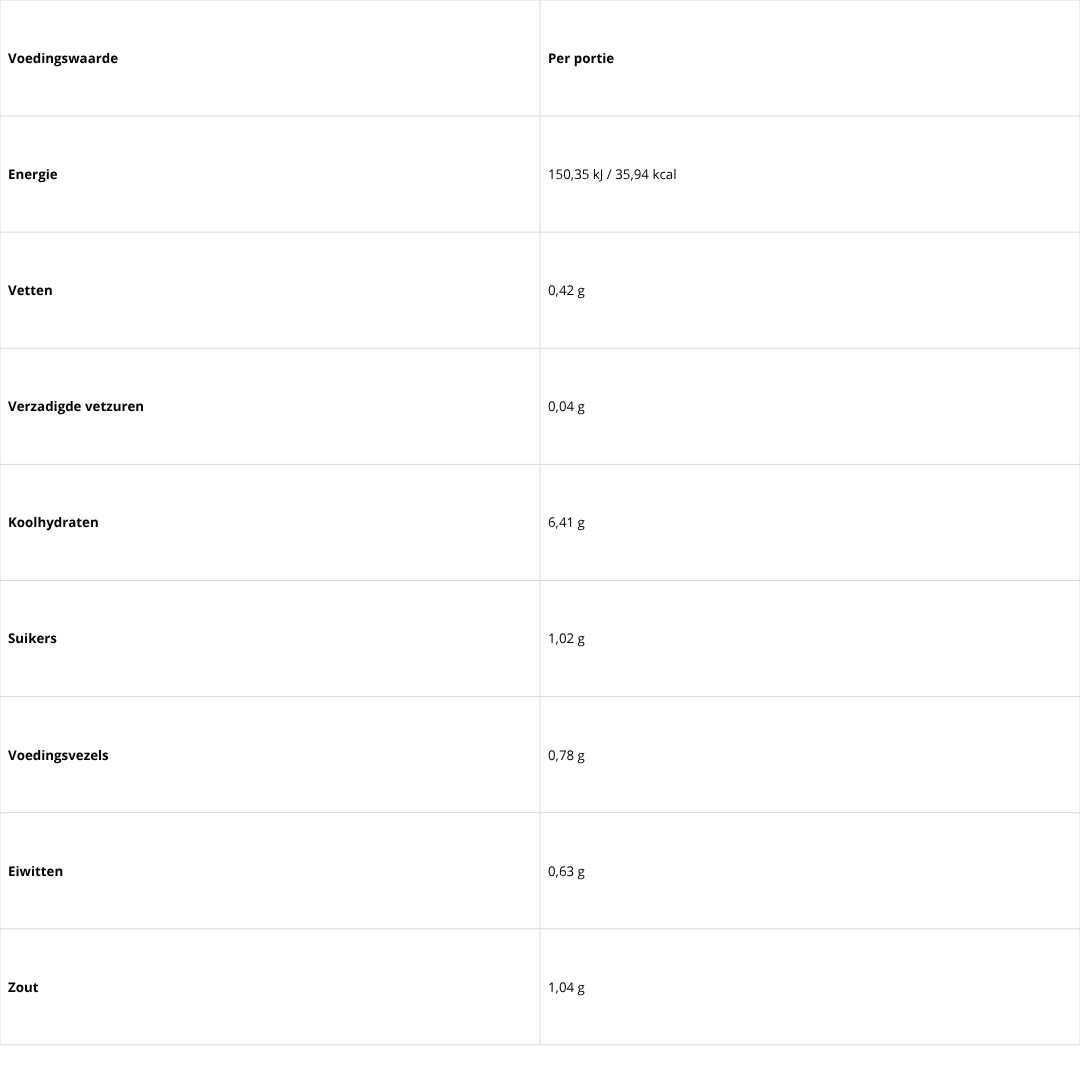
Task: Click the 6,41 g carbohydrates value
Action: (566, 523)
